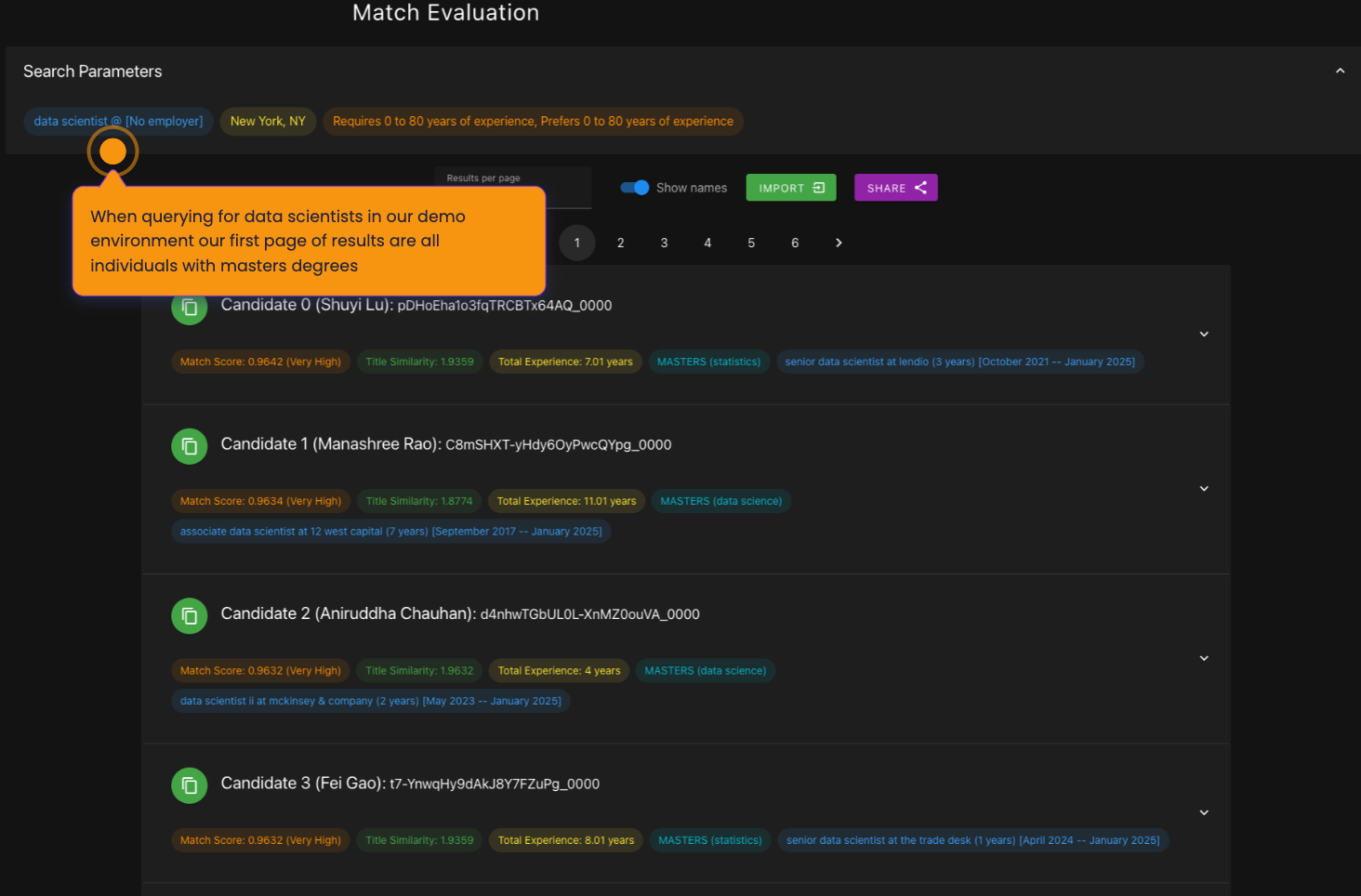The height and width of the screenshot is (896, 1361).
Task: Select the 'Candidate 3 (Fei Gao)' heading
Action: pyautogui.click(x=303, y=784)
